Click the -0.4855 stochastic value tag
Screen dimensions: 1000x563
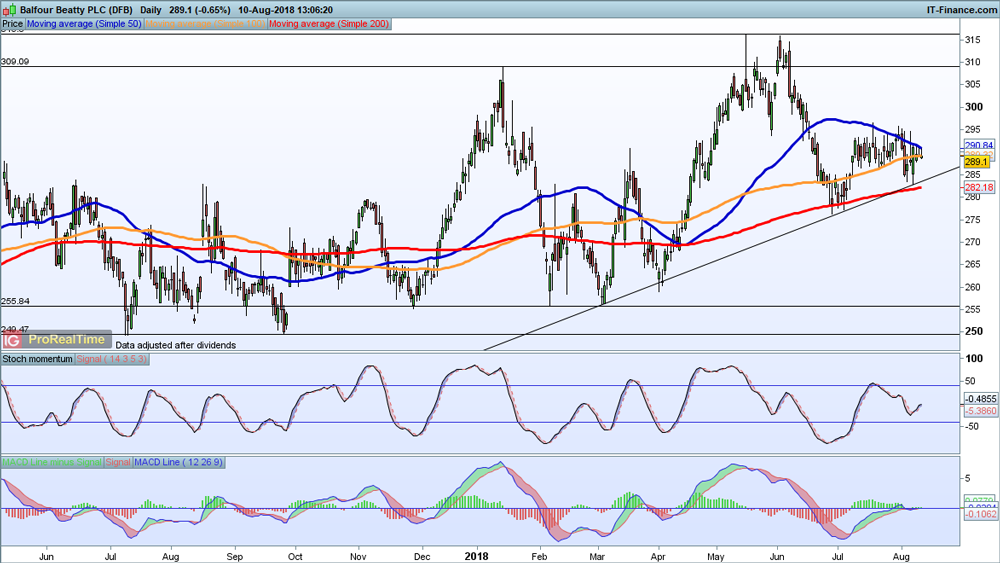click(980, 398)
